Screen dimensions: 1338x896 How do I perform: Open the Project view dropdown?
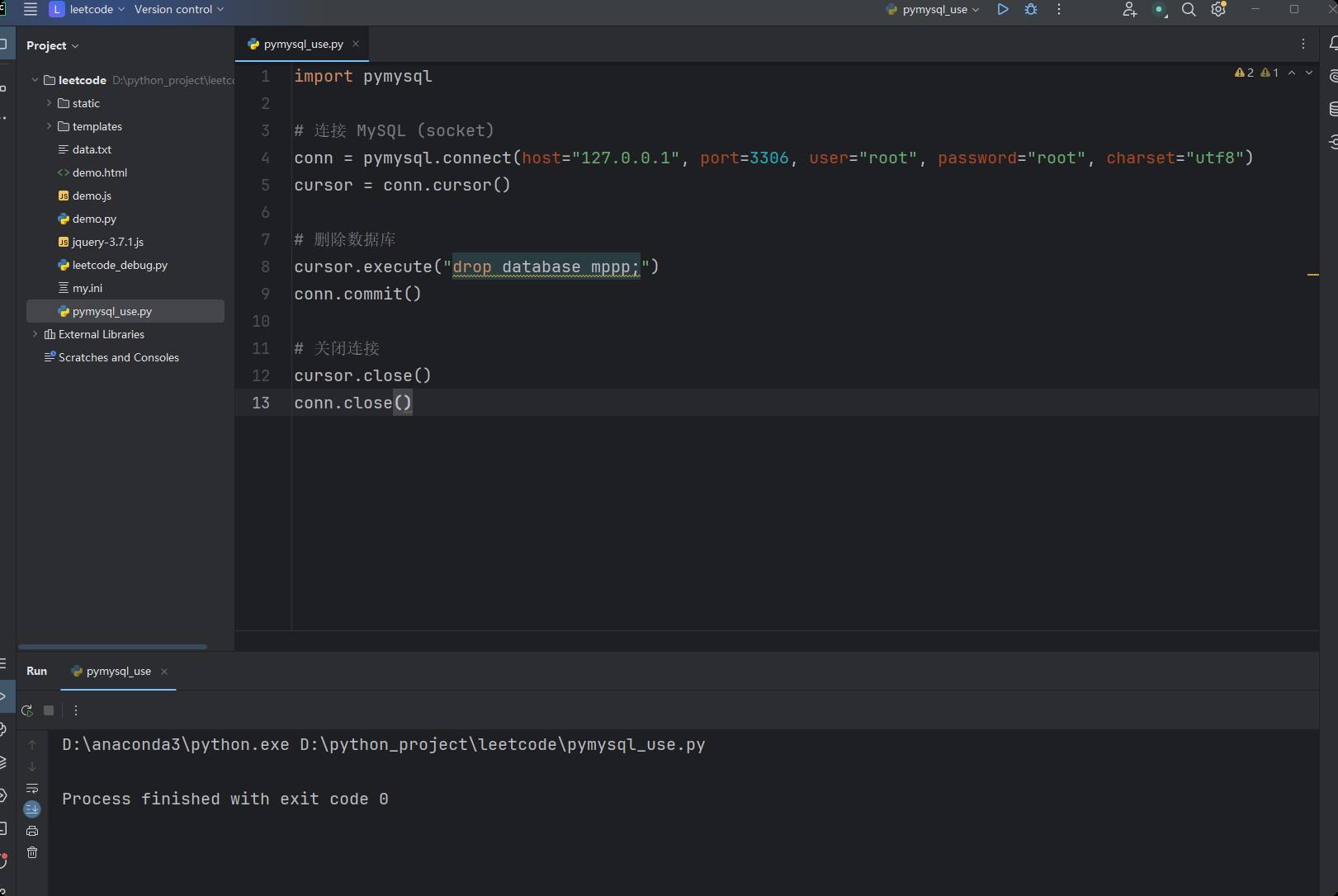[53, 45]
